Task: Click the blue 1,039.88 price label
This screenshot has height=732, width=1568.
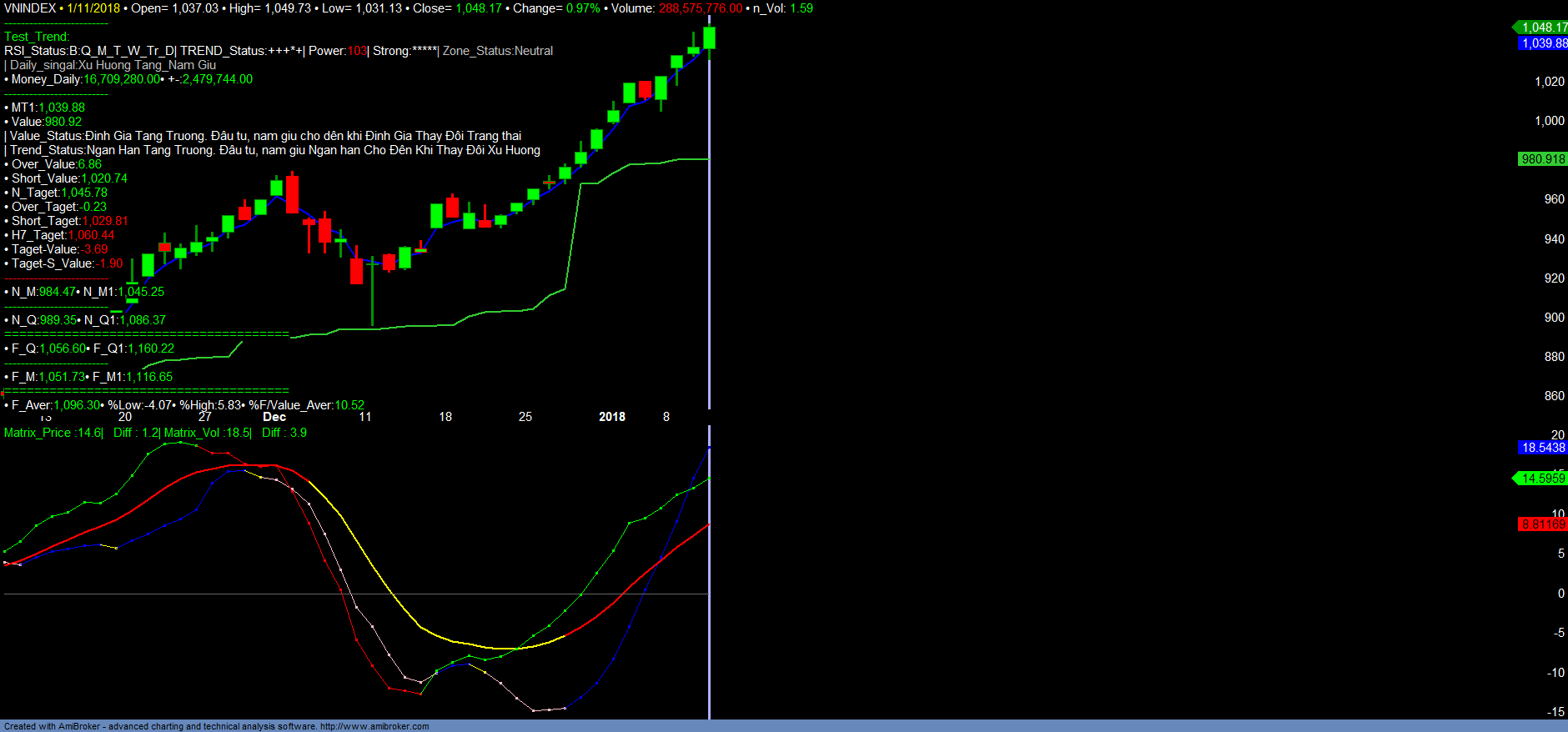Action: coord(1543,43)
